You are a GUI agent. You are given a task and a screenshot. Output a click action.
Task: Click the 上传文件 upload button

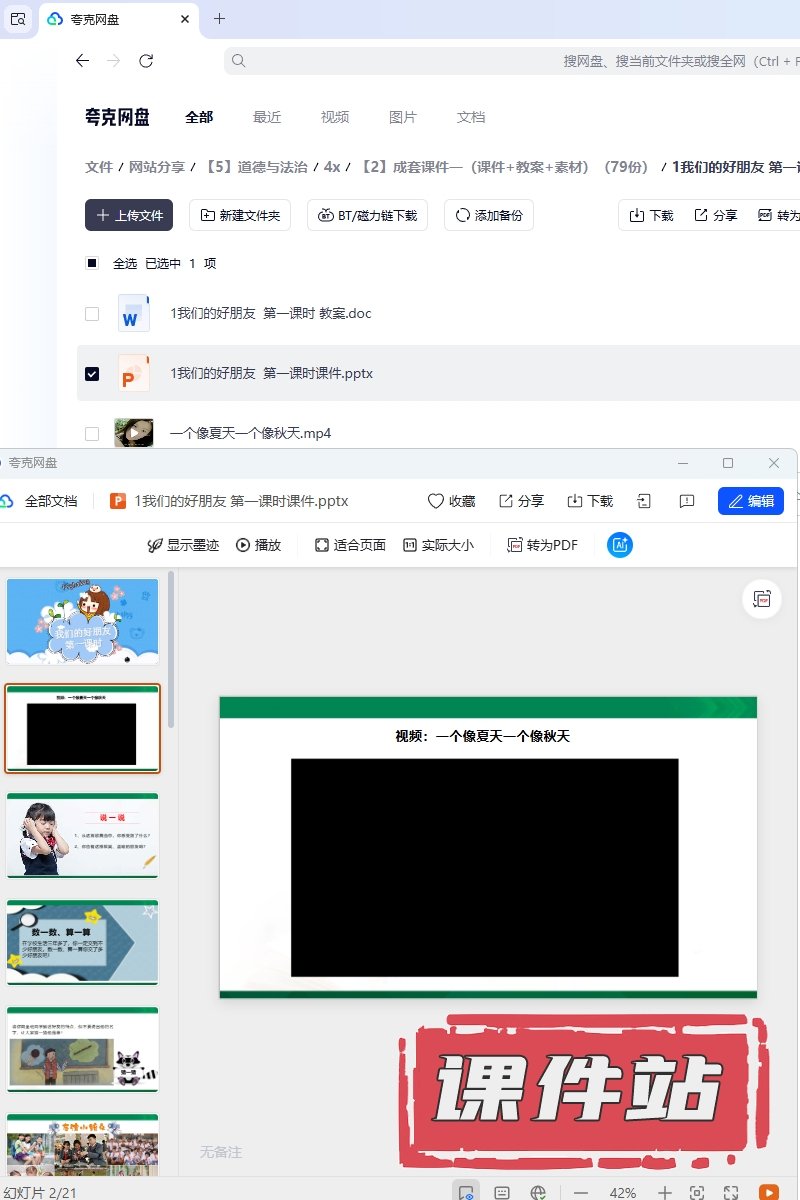coord(129,215)
